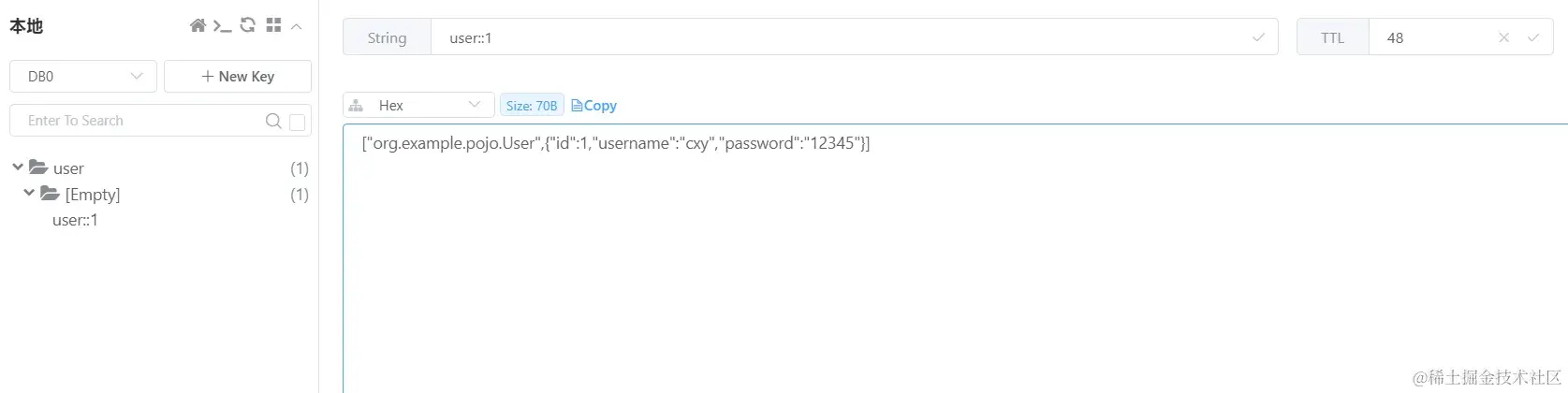Screen dimensions: 1568x393
Task: Open the Redis console terminal icon
Action: pyautogui.click(x=222, y=25)
